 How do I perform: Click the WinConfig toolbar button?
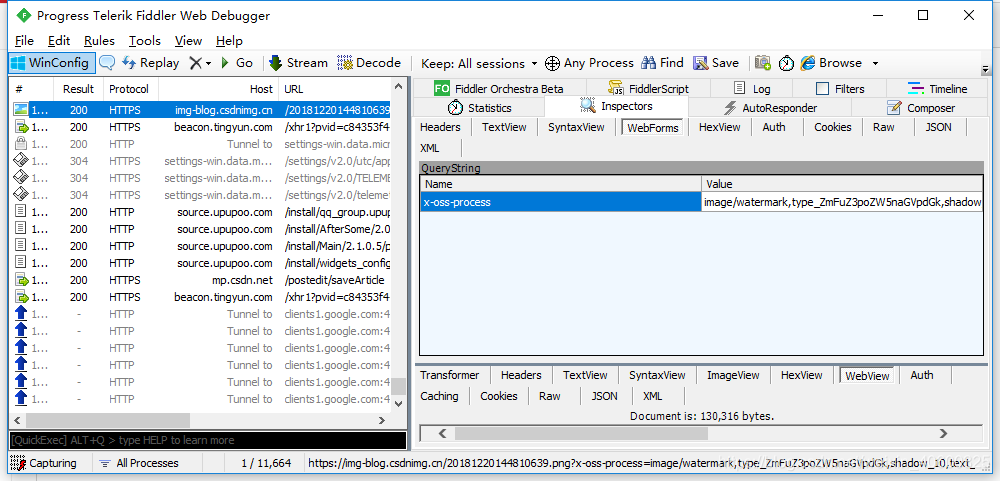pos(52,63)
